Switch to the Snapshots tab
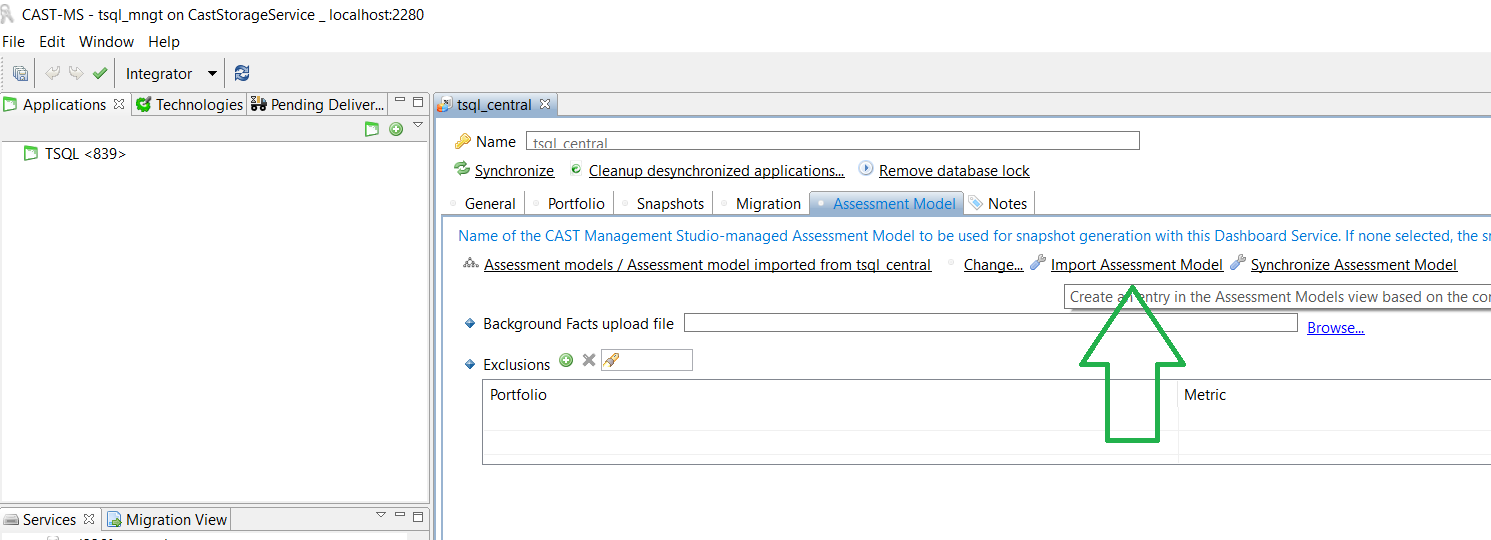The width and height of the screenshot is (1491, 540). [669, 203]
